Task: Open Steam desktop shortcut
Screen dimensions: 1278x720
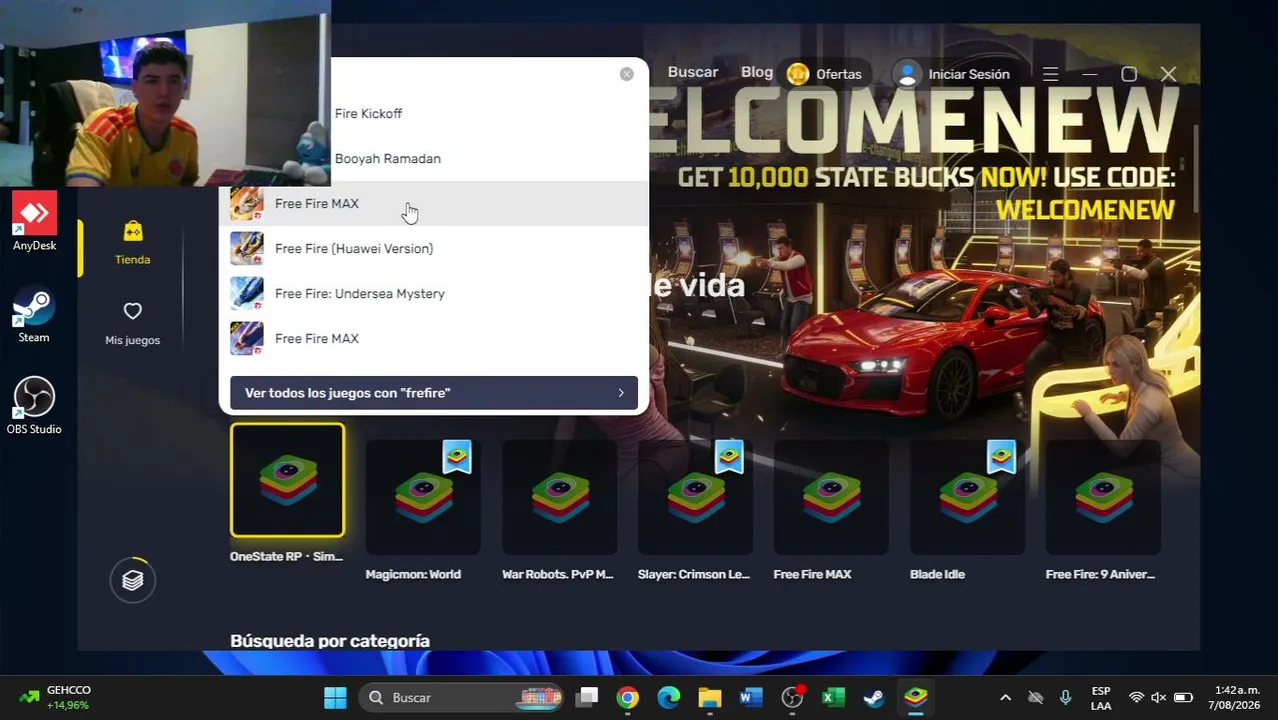Action: (x=34, y=315)
